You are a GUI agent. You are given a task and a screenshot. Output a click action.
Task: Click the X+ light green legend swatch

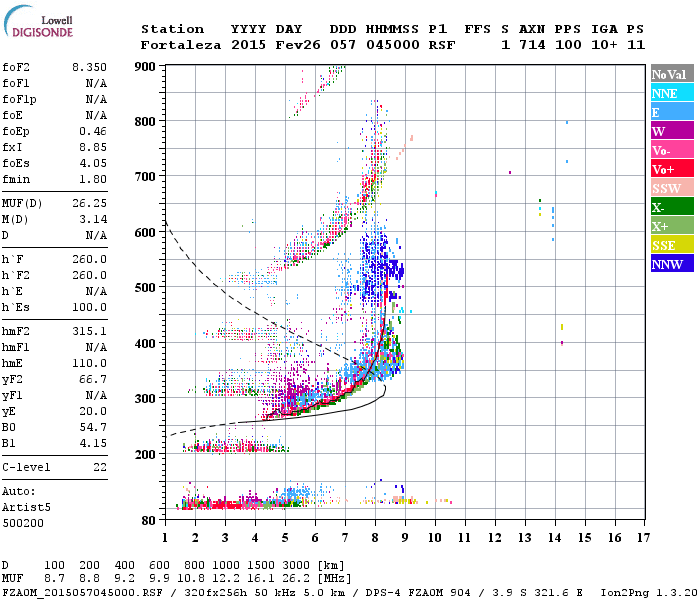point(671,226)
